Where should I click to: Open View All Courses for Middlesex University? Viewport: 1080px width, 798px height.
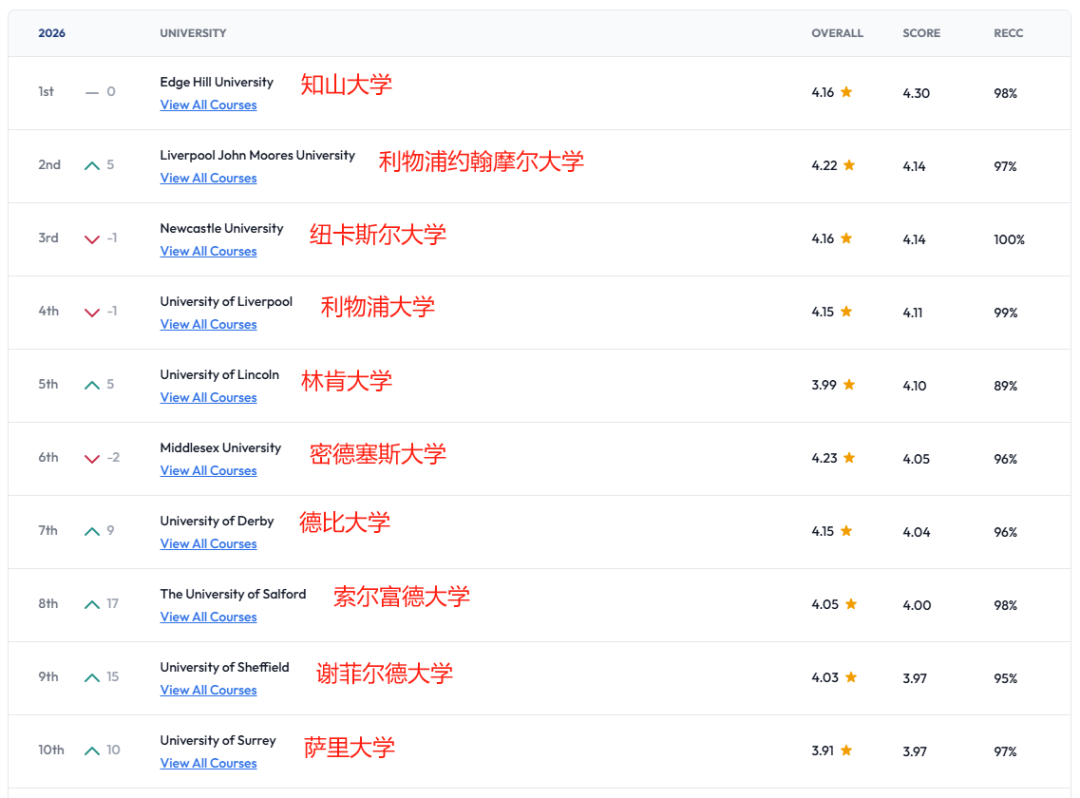point(208,470)
